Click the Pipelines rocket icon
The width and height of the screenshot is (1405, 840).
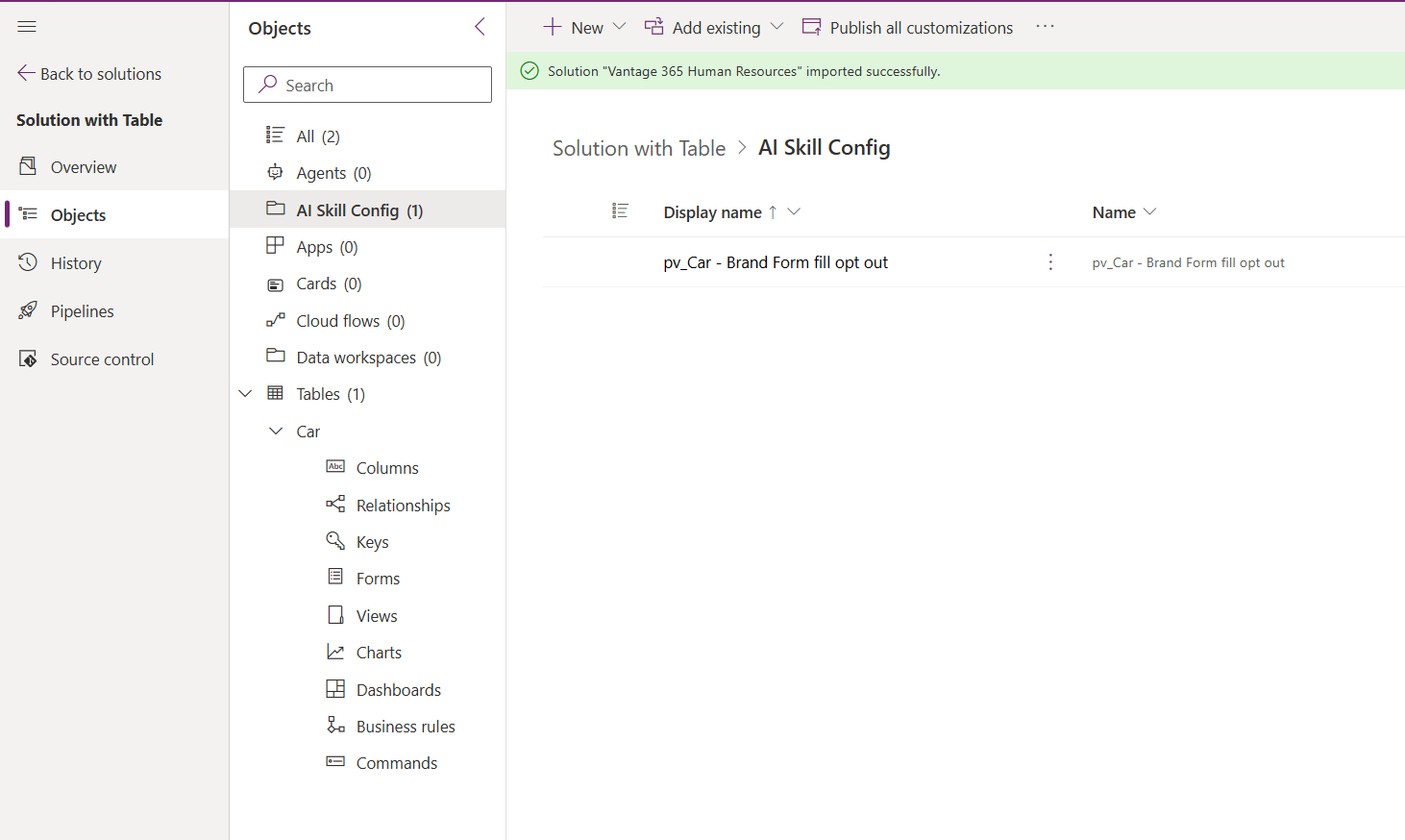click(x=28, y=310)
